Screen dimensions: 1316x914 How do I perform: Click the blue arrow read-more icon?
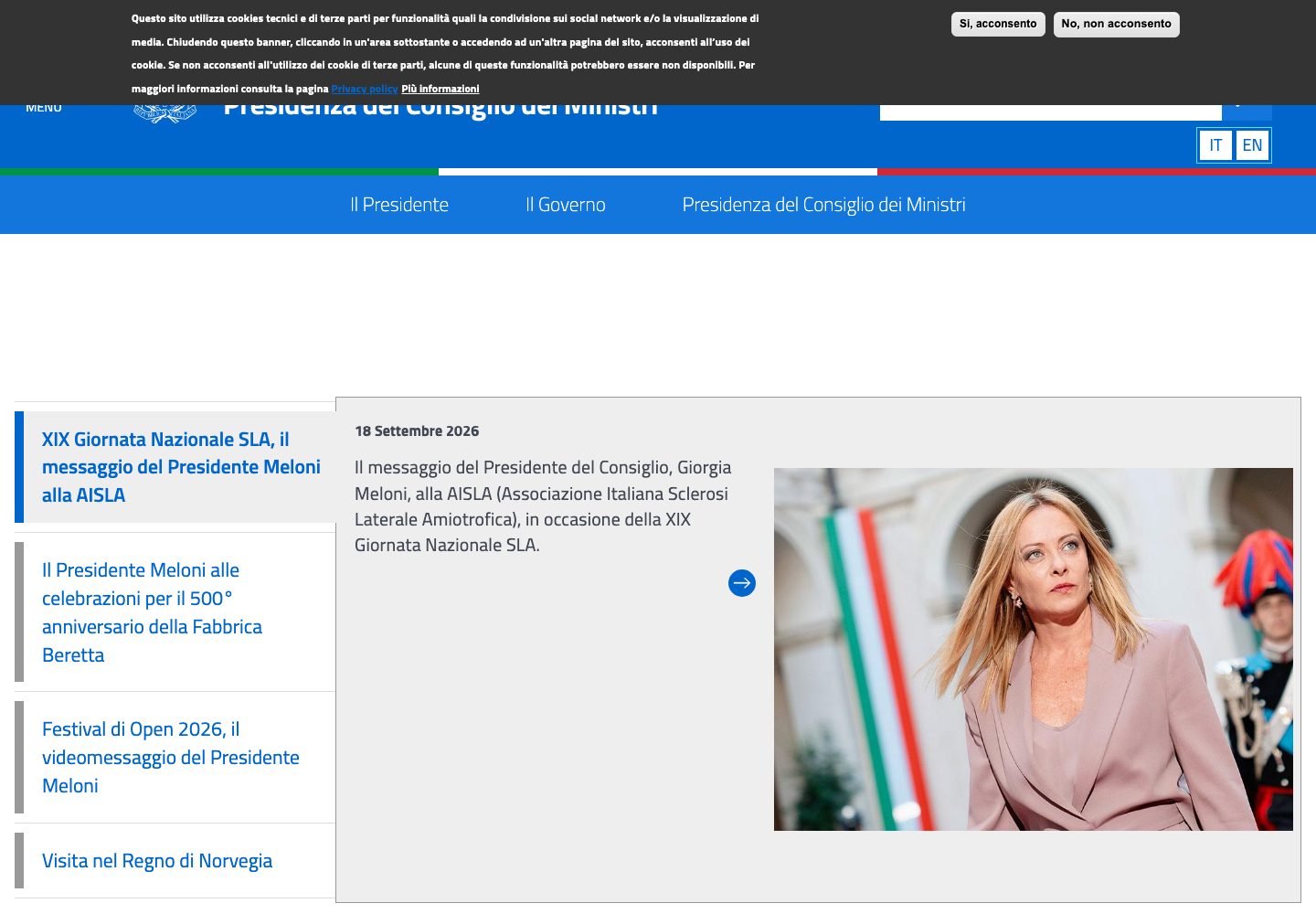coord(742,583)
